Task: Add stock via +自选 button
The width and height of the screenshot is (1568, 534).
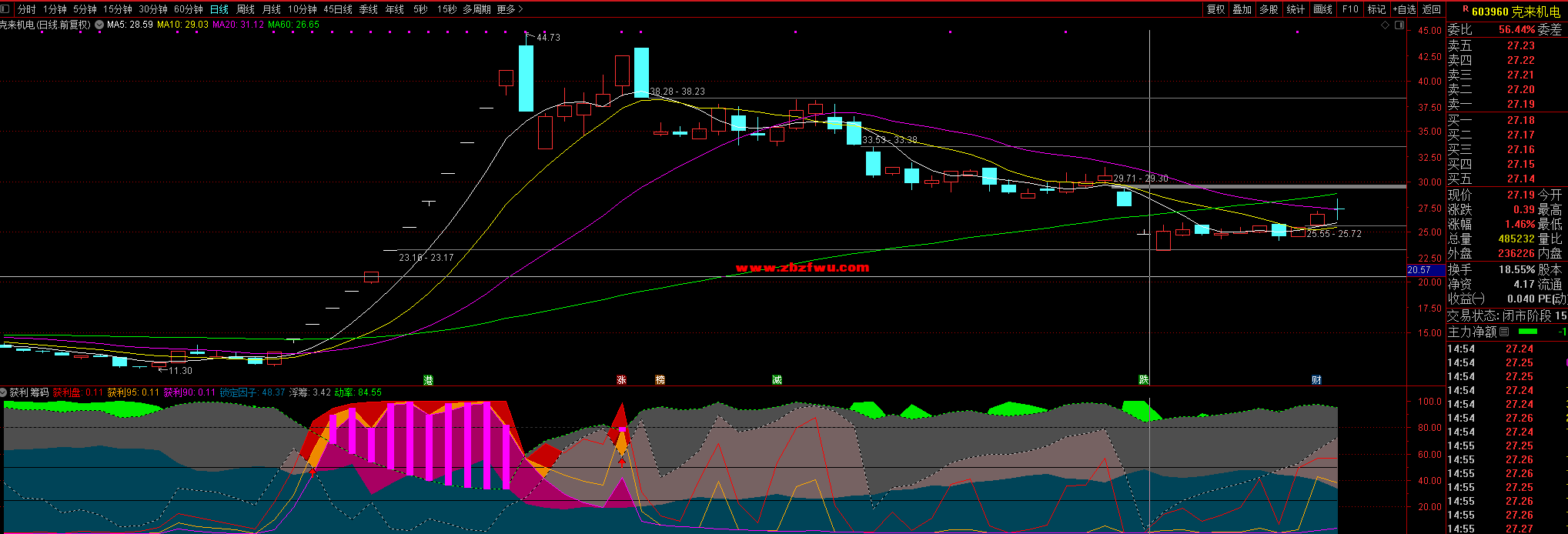Action: (x=1405, y=9)
